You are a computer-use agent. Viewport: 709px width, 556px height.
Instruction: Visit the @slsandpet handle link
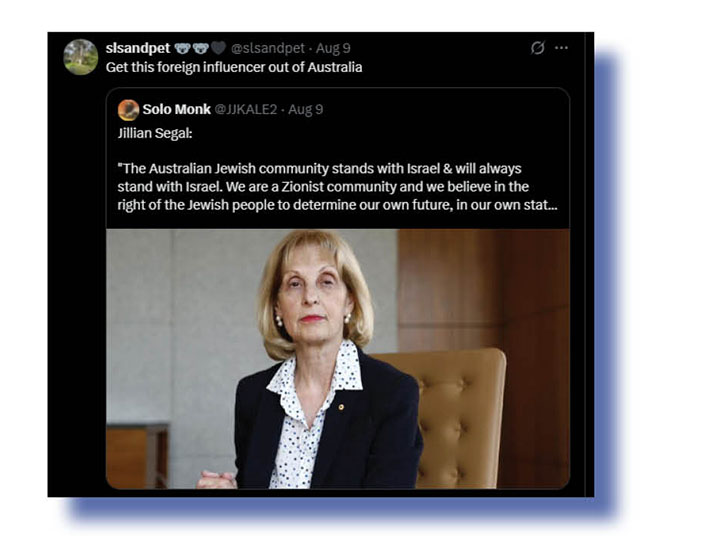[x=268, y=48]
